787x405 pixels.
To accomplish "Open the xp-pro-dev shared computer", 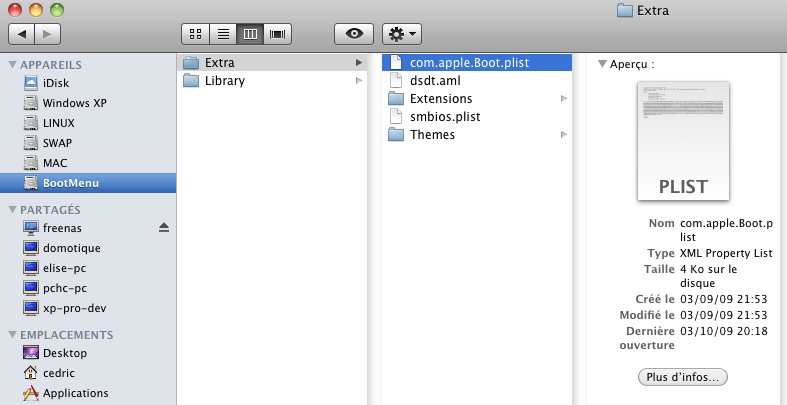I will pos(88,308).
